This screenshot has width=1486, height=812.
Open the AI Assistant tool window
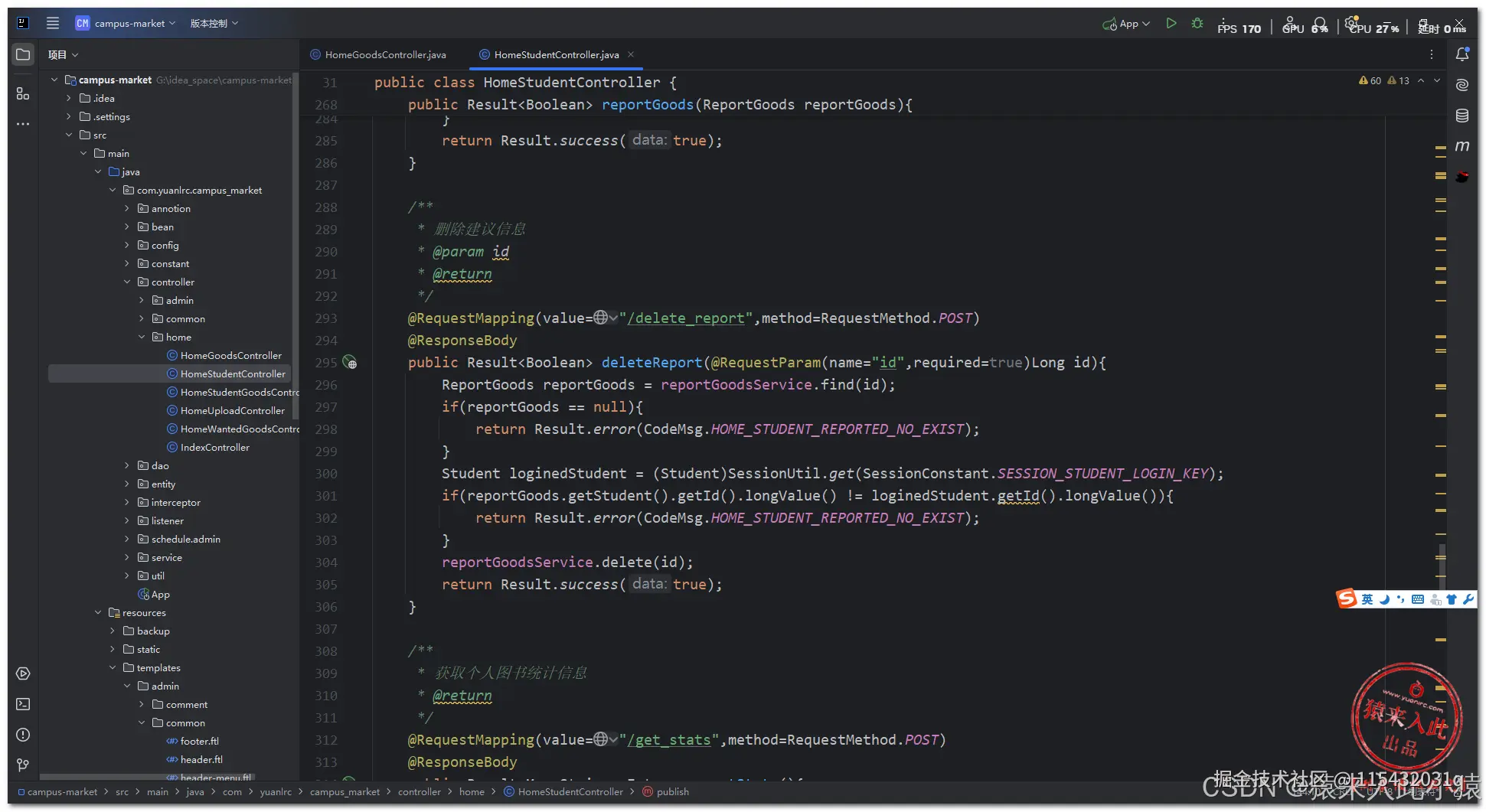[1462, 85]
